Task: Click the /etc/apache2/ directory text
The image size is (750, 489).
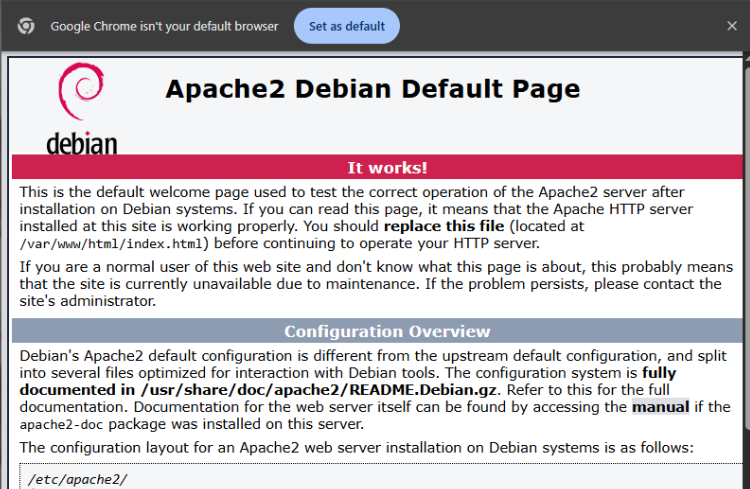Action: pyautogui.click(x=77, y=479)
